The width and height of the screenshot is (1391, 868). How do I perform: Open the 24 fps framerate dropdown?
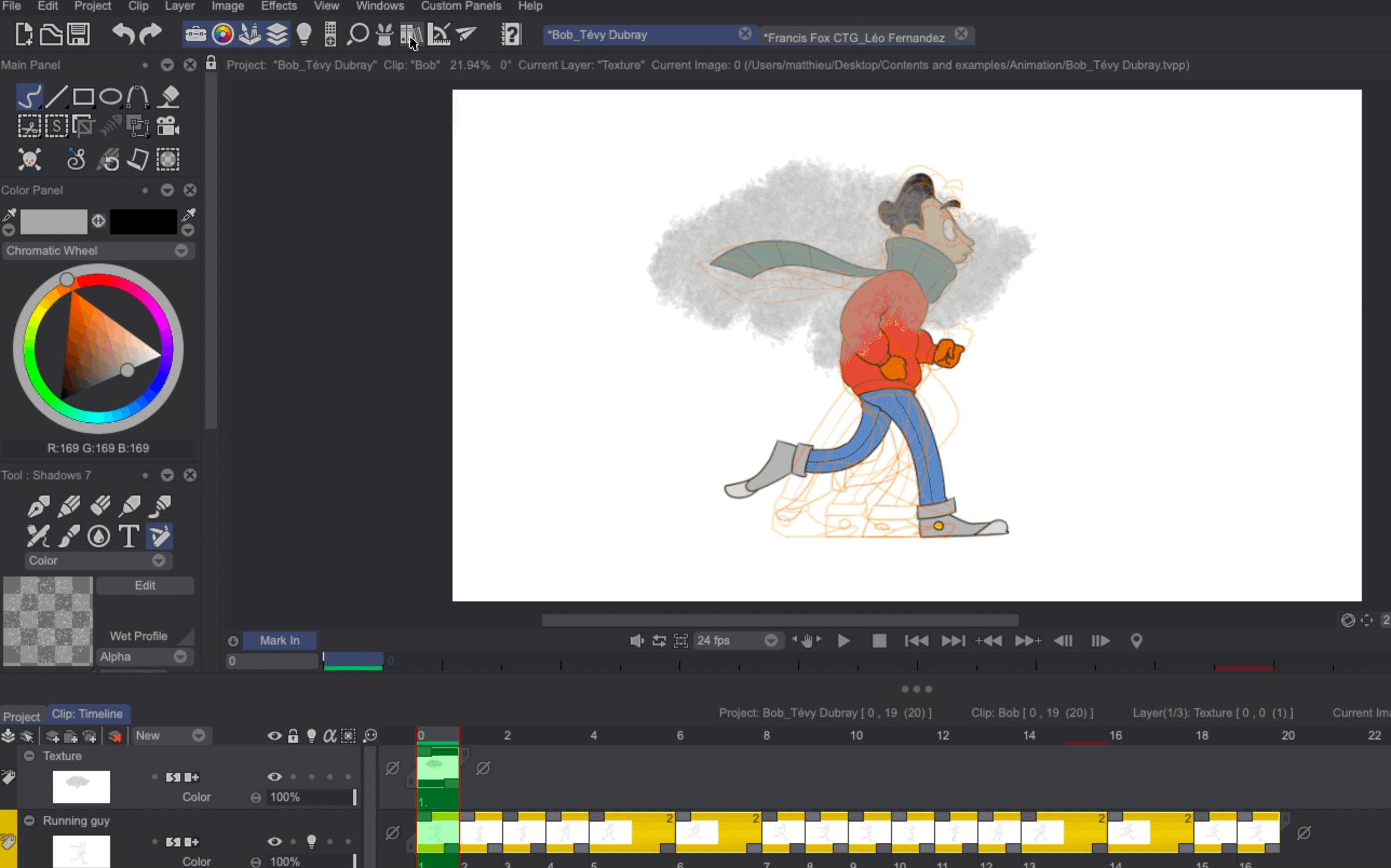(771, 641)
